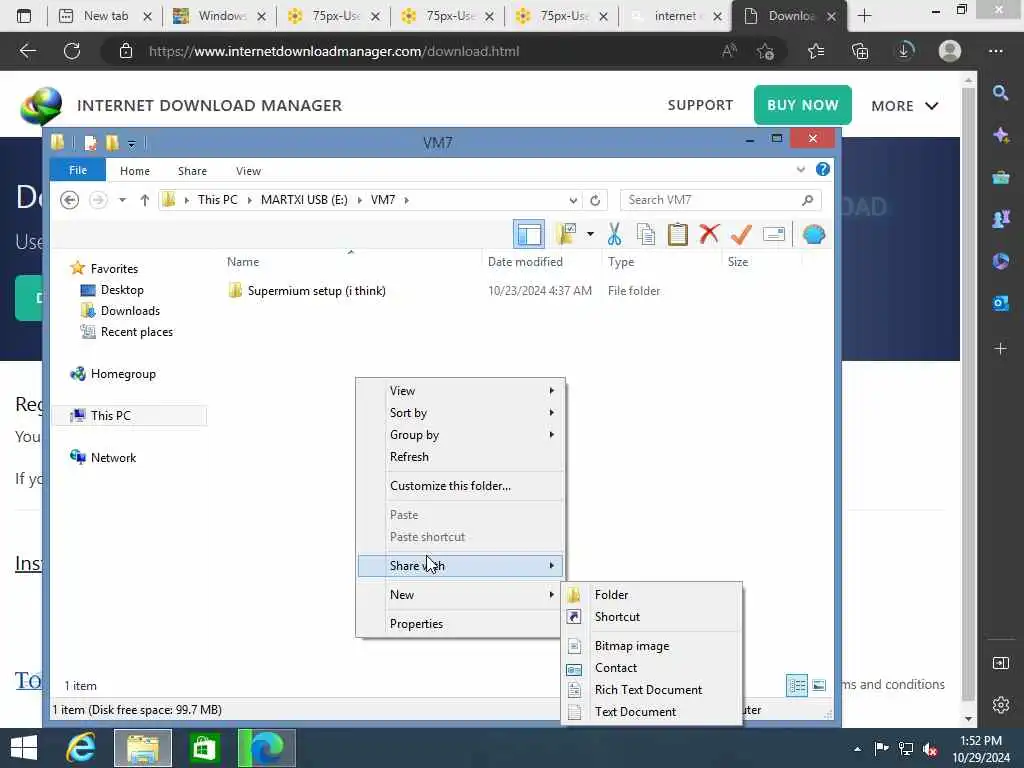Switch to Details view icon in status bar
This screenshot has width=1024, height=768.
pos(797,685)
